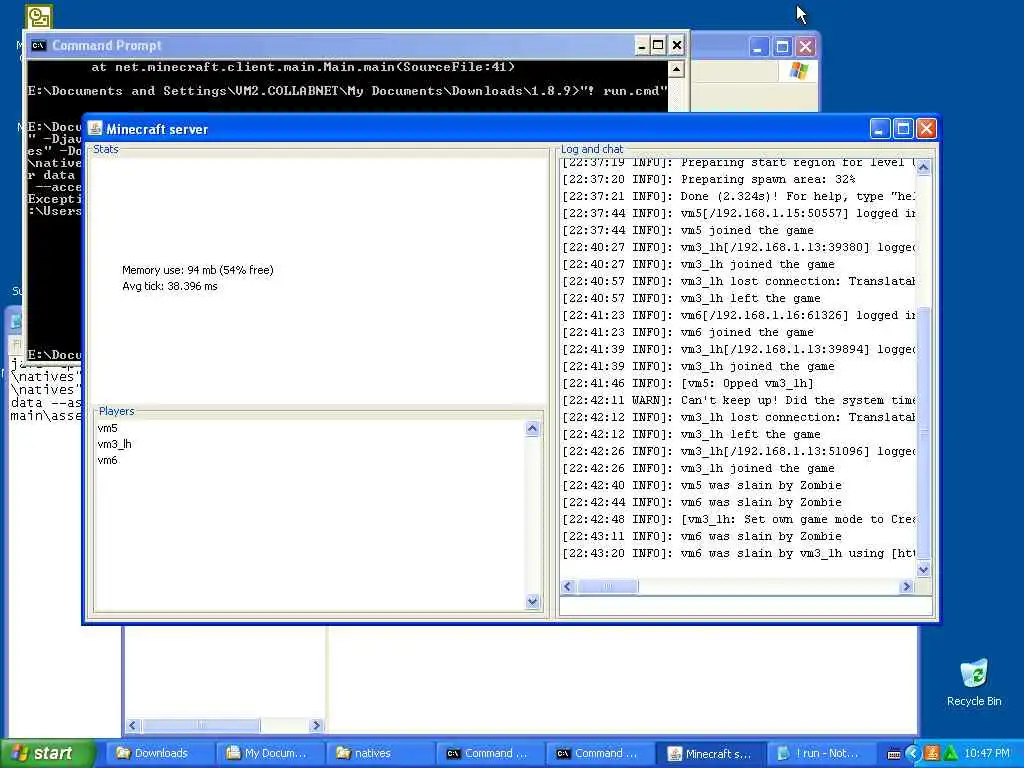The height and width of the screenshot is (768, 1024).
Task: Click the Windows flag logo in back window
Action: (x=798, y=71)
